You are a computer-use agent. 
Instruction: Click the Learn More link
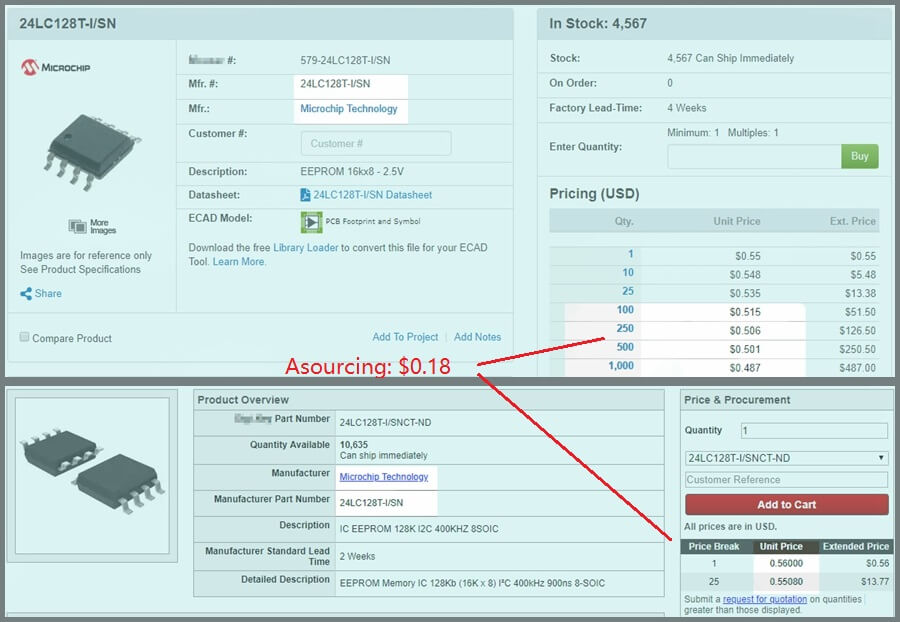coord(239,262)
